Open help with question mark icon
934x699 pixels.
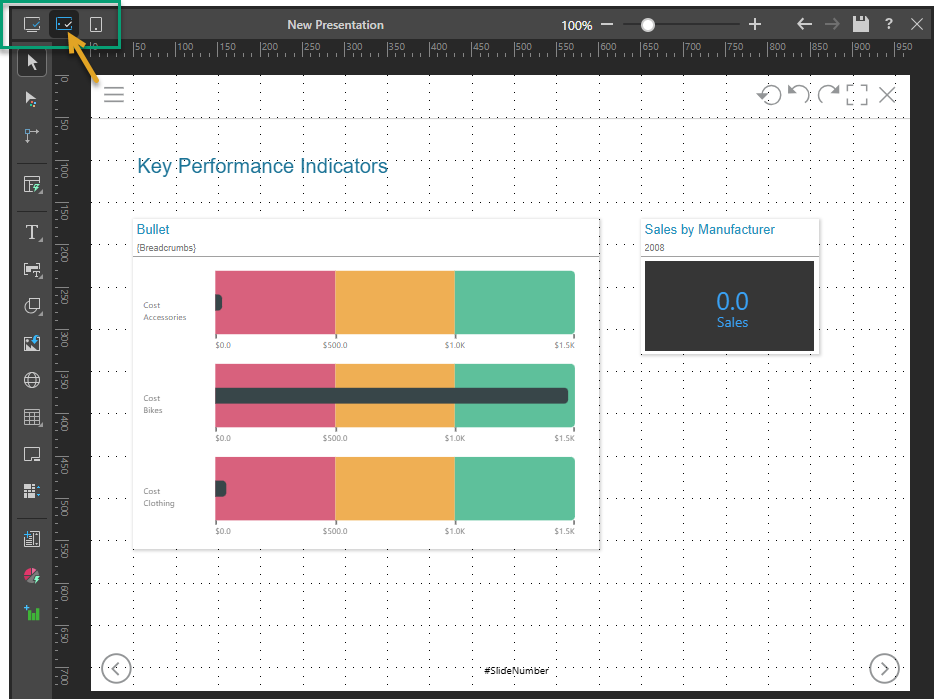coord(889,24)
